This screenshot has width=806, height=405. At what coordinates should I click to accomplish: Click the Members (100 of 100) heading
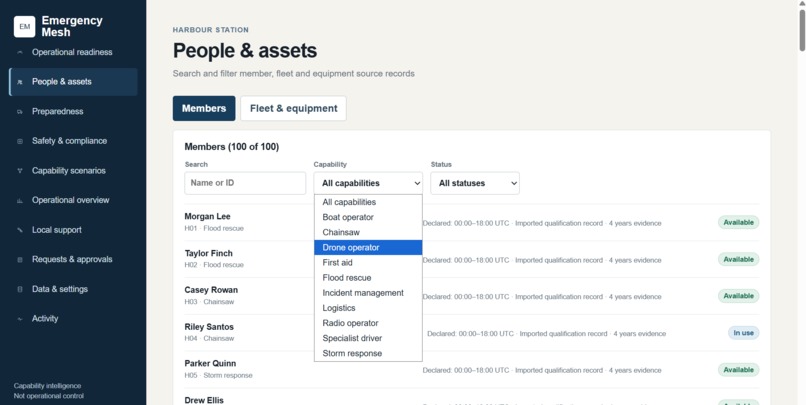tap(231, 147)
